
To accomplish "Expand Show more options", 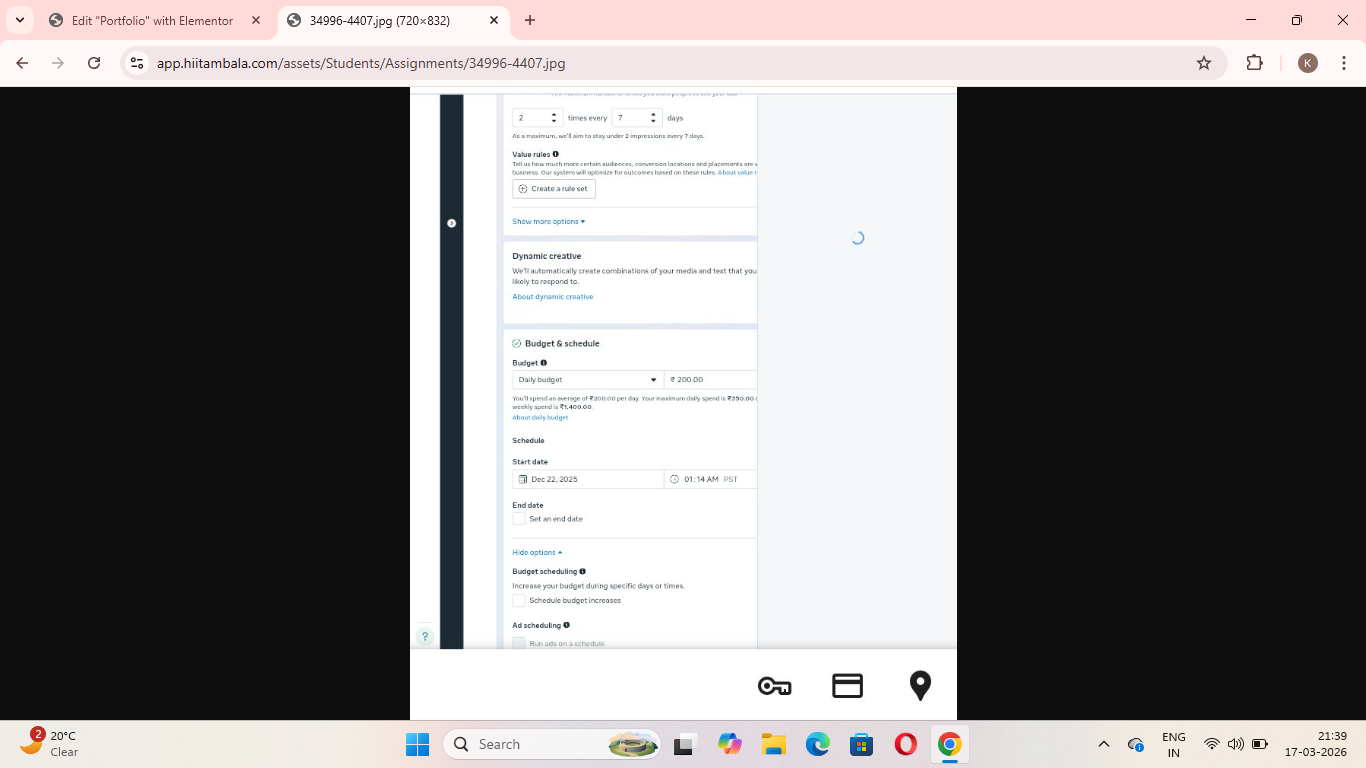I will click(548, 221).
